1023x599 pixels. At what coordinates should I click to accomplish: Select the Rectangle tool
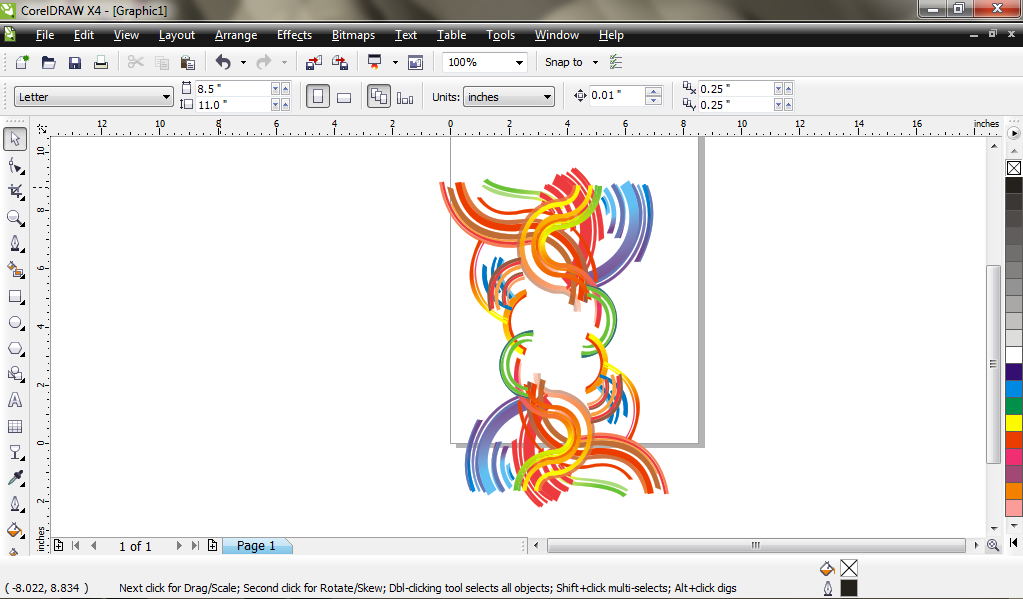(15, 296)
